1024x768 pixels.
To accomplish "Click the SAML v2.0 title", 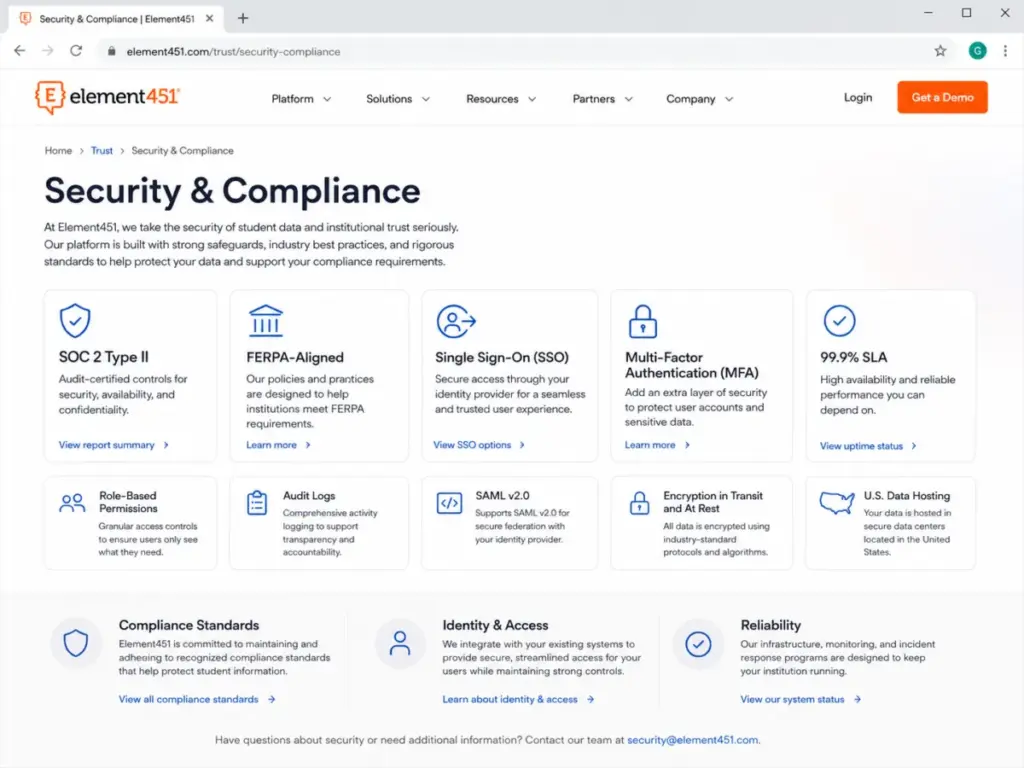I will 502,496.
